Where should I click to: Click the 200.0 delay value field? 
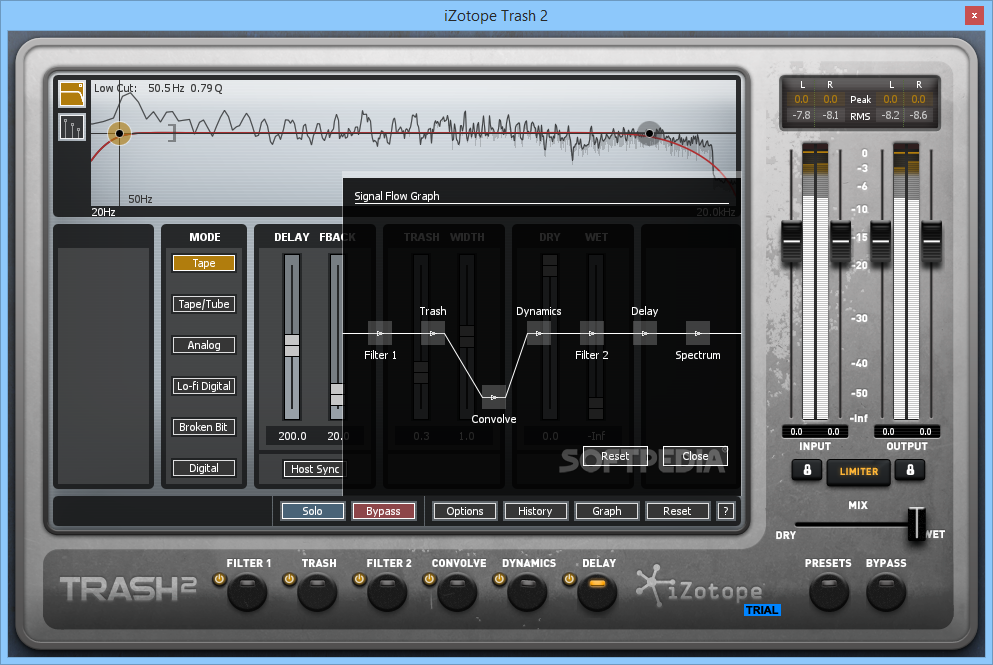coord(292,436)
